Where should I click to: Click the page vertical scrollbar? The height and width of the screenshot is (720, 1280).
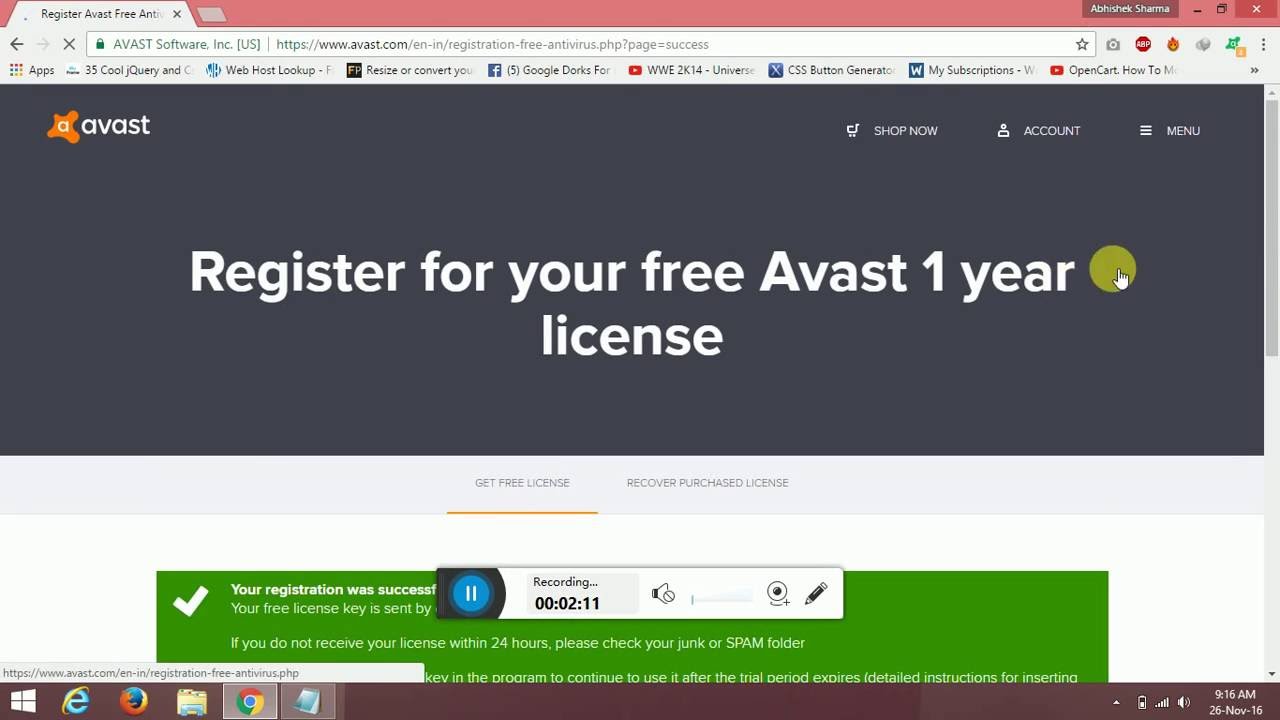tap(1272, 228)
